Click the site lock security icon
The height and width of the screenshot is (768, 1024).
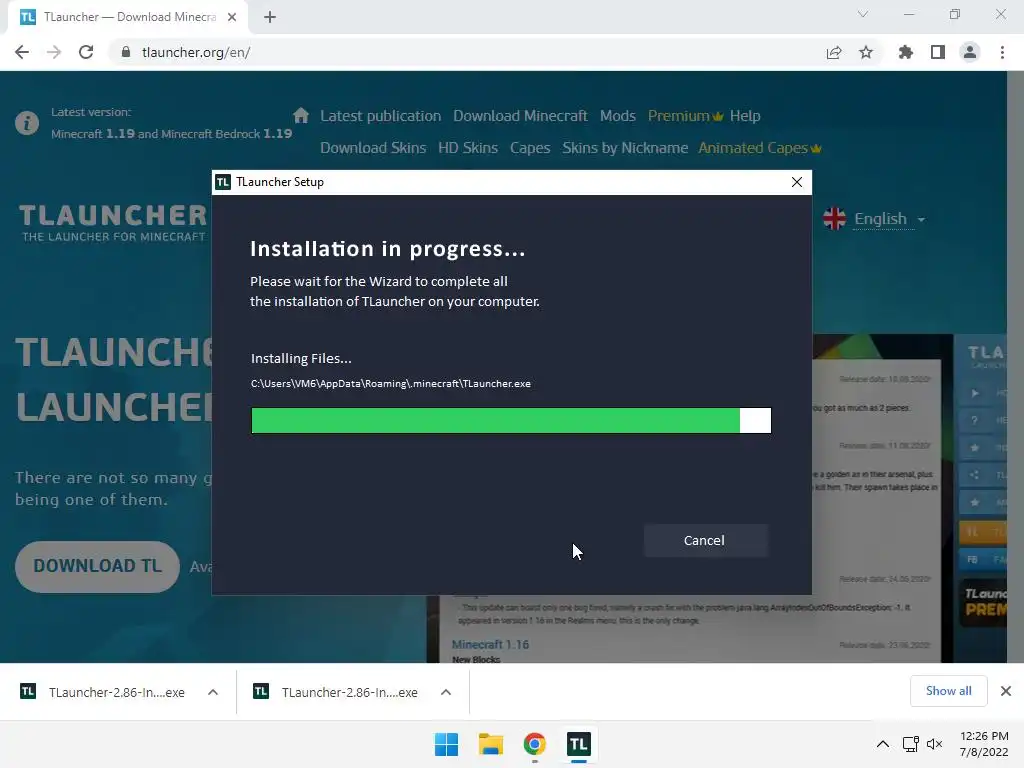tap(126, 52)
